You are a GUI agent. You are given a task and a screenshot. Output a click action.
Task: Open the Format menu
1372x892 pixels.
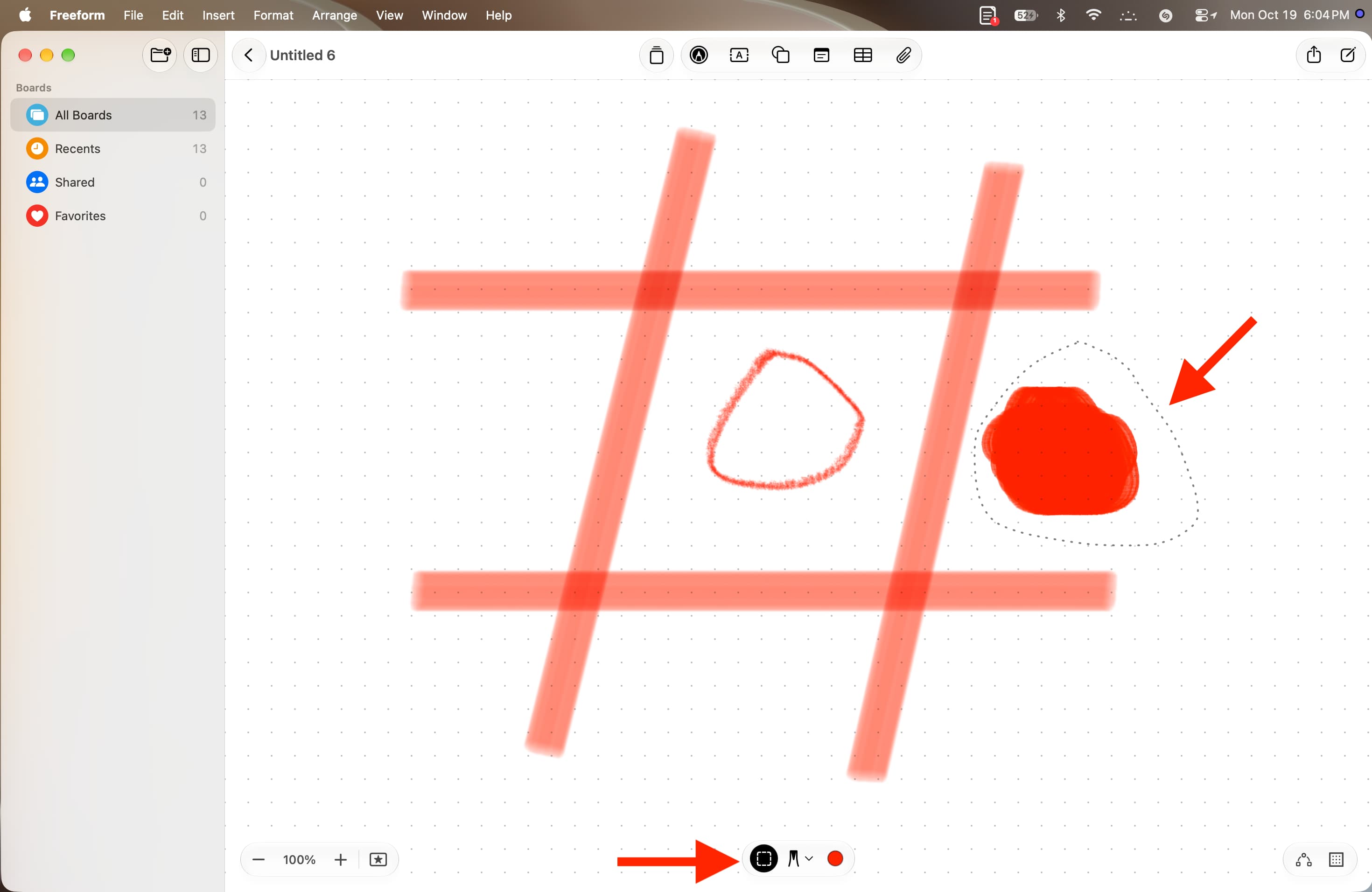[x=273, y=15]
